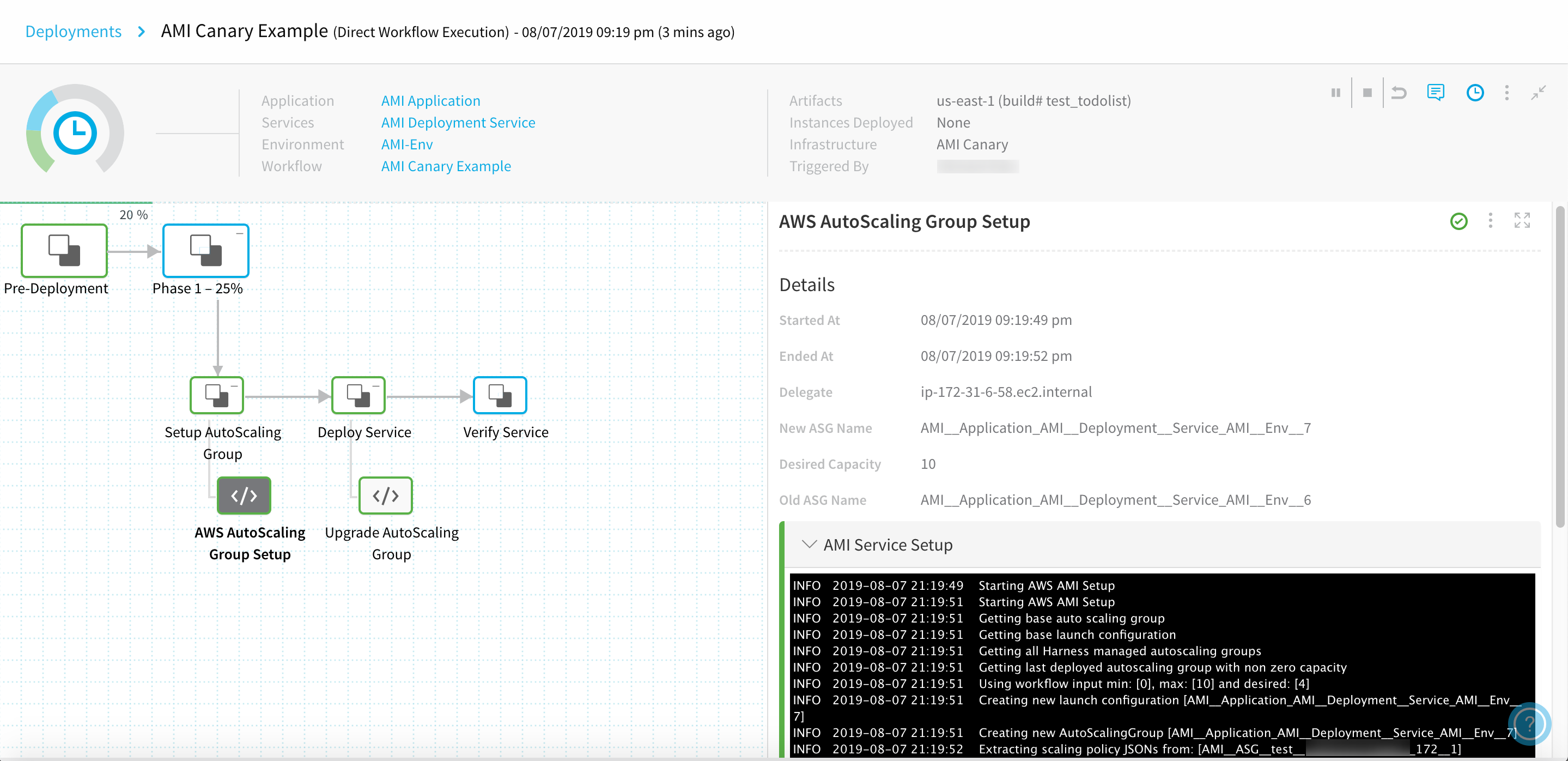Select the Verify Service step node
1568x761 pixels.
click(x=500, y=395)
